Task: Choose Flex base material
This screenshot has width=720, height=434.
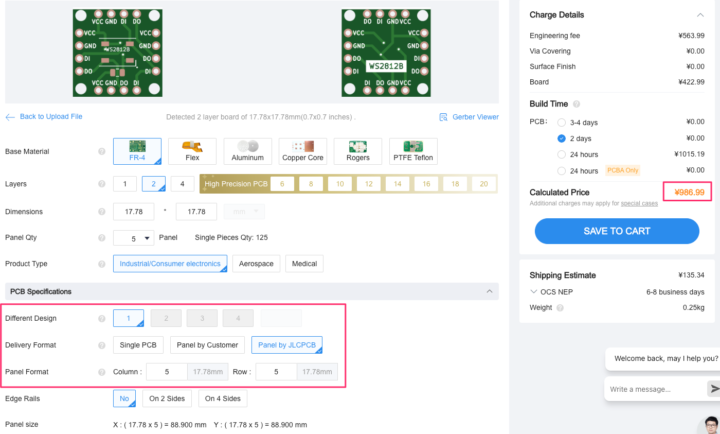Action: tap(192, 152)
